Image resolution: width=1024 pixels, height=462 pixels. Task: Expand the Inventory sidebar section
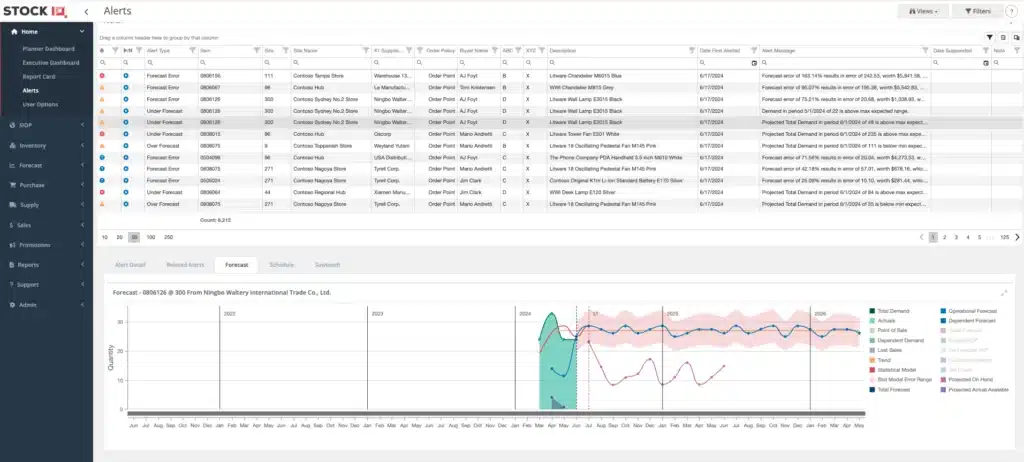click(x=82, y=145)
